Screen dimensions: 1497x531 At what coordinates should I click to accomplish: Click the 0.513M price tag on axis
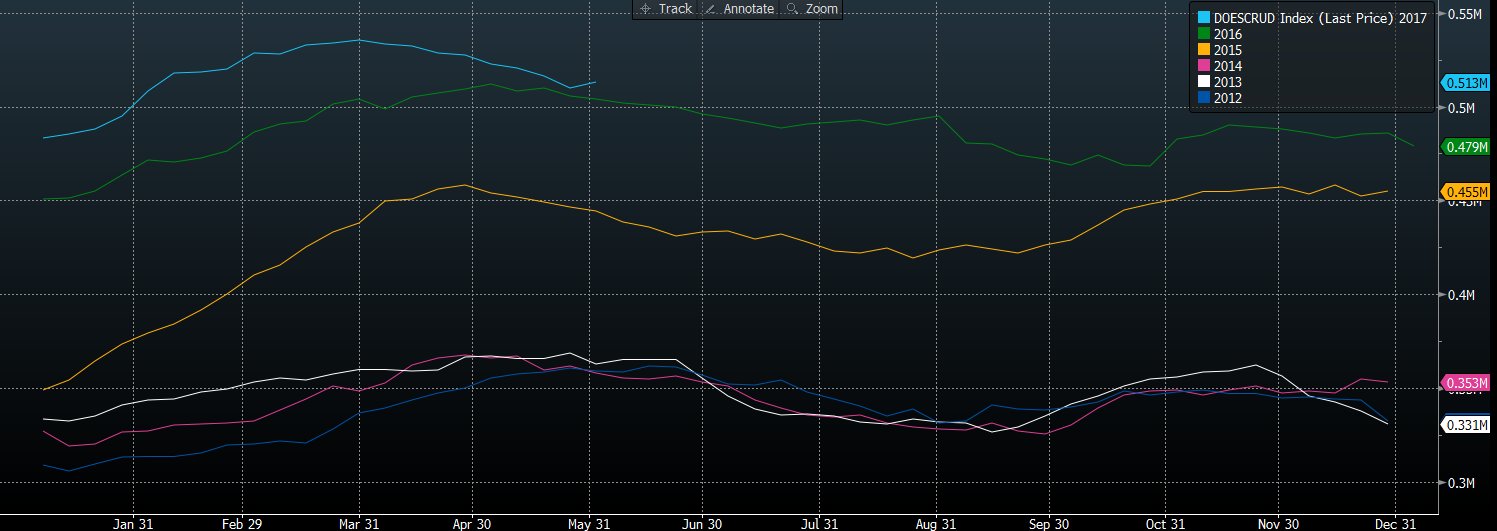[x=1466, y=84]
